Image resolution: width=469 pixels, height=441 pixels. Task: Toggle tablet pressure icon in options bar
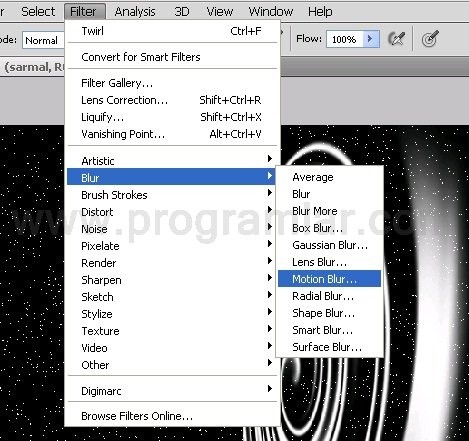430,39
